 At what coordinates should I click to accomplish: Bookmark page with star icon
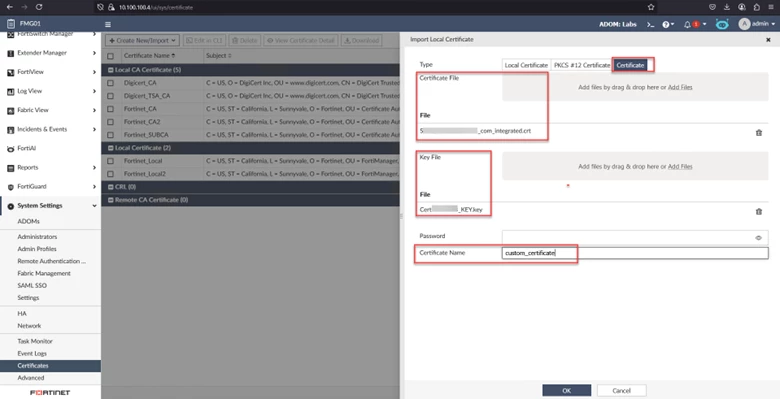[651, 7]
